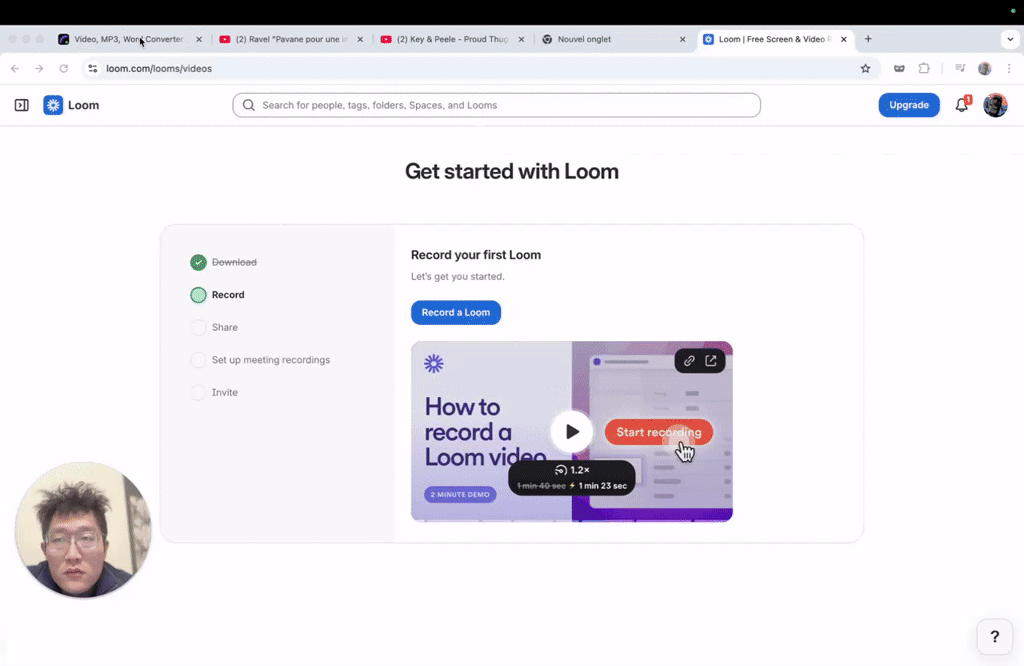
Task: Go back with browser back arrow
Action: click(15, 69)
